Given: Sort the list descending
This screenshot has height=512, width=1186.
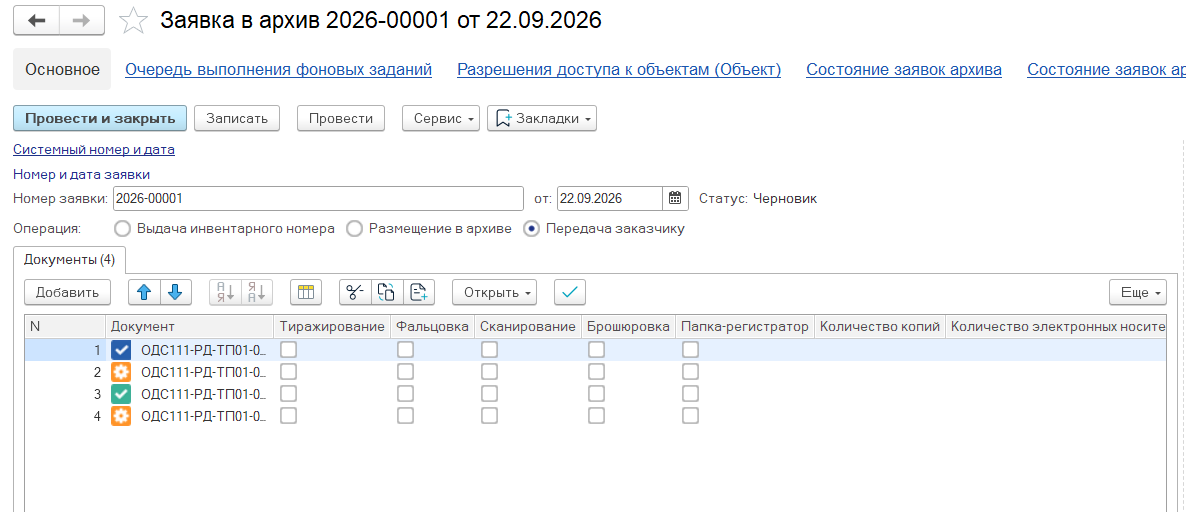Looking at the screenshot, I should 257,292.
